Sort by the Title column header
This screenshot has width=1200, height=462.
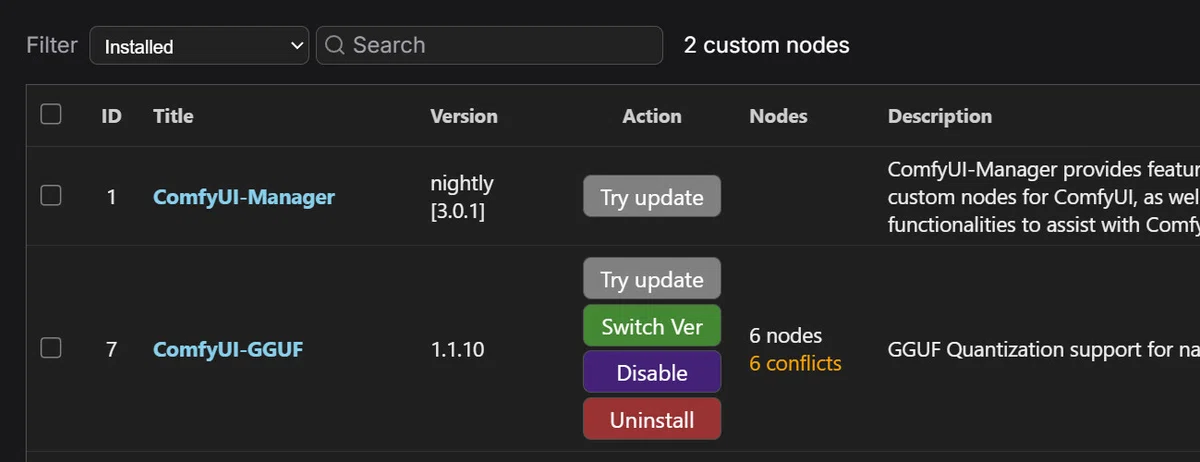coord(173,116)
